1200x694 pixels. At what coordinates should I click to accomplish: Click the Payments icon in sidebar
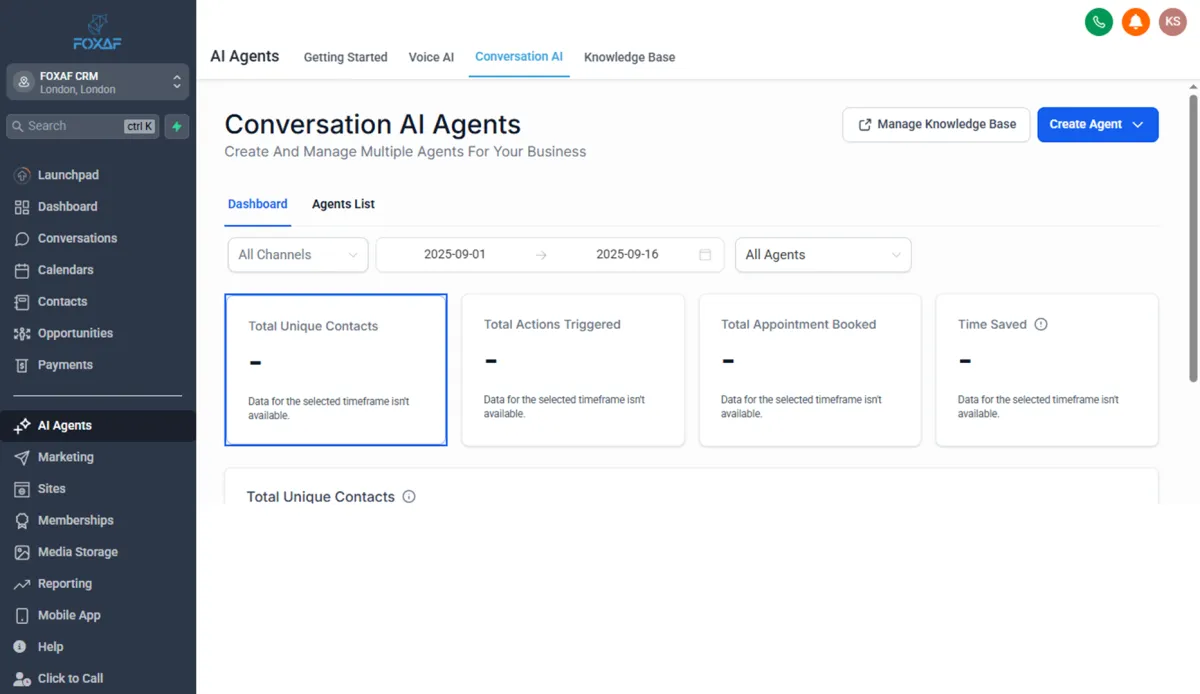(x=22, y=365)
